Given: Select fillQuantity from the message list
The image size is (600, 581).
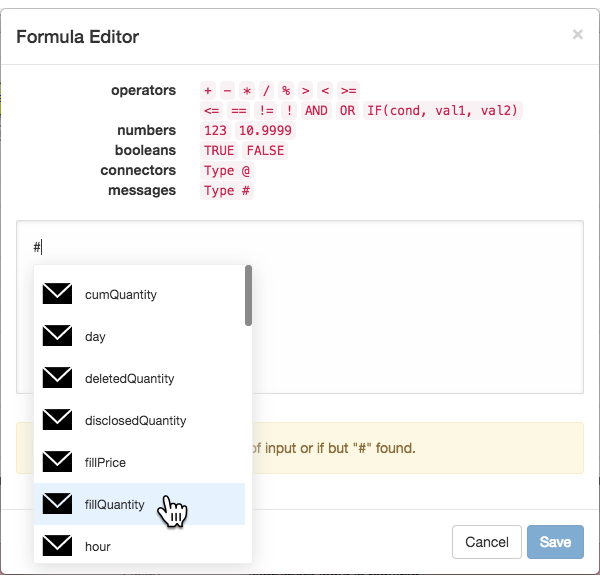Looking at the screenshot, I should point(139,504).
